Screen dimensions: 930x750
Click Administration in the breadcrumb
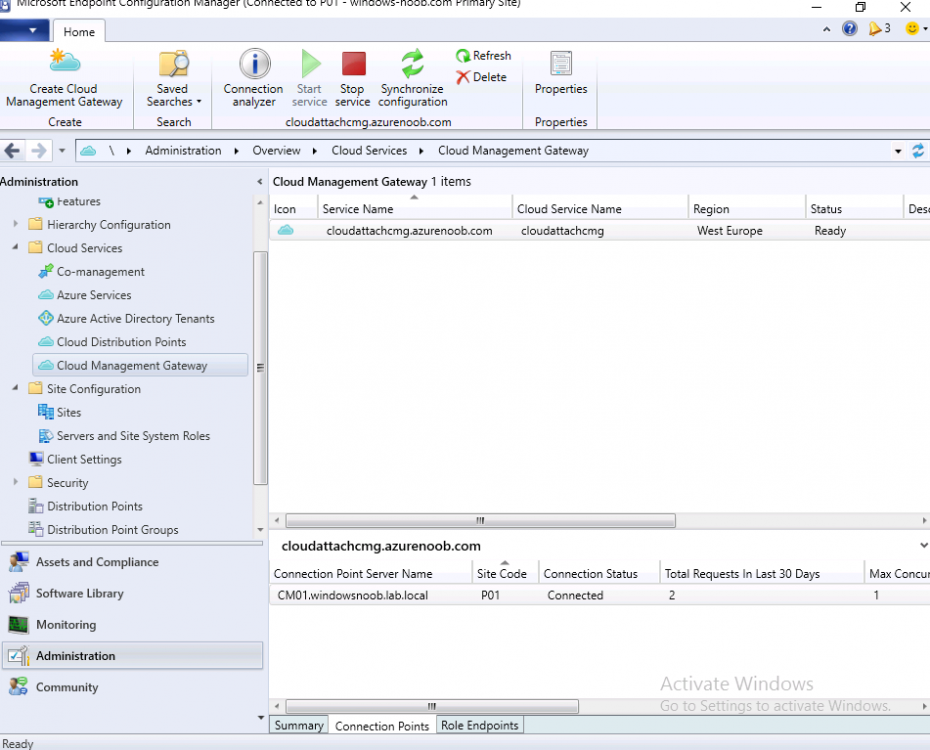pos(183,151)
